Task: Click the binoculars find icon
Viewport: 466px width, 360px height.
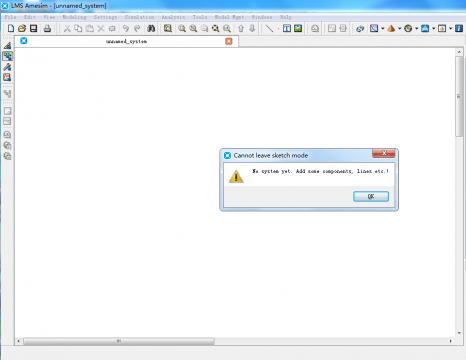Action: tap(151, 28)
